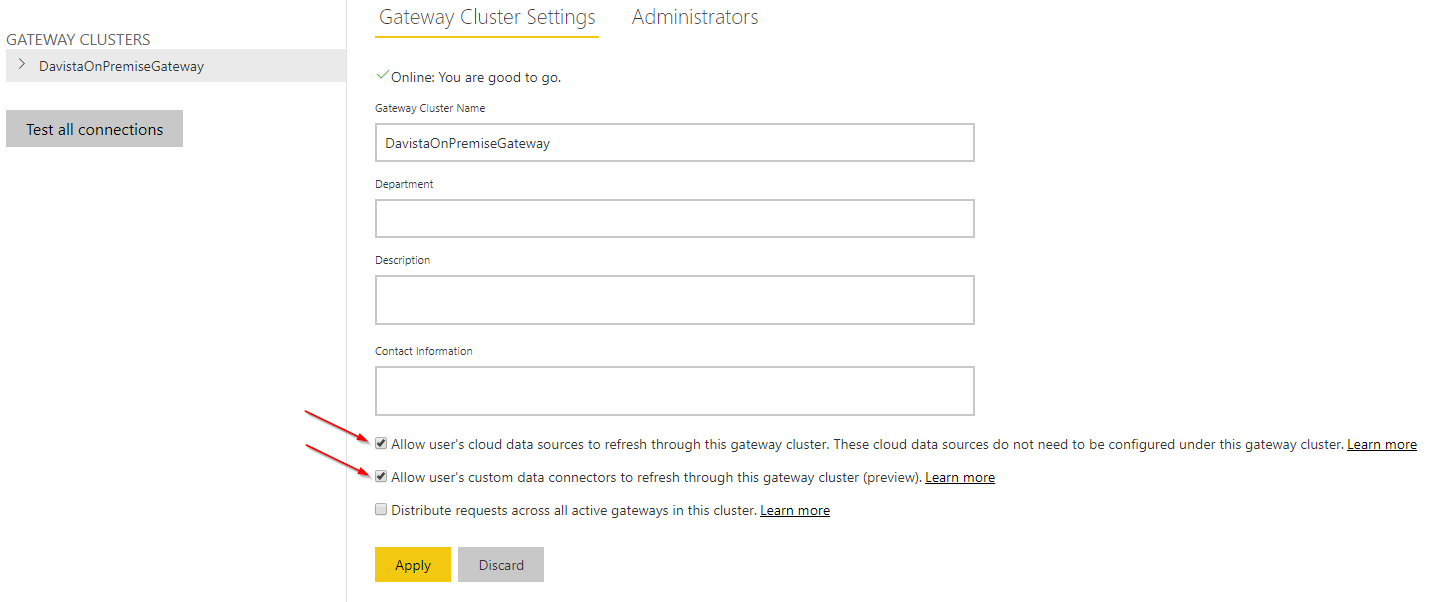Image resolution: width=1434 pixels, height=602 pixels.
Task: Click the Gateway Cluster Name field
Action: 675,142
